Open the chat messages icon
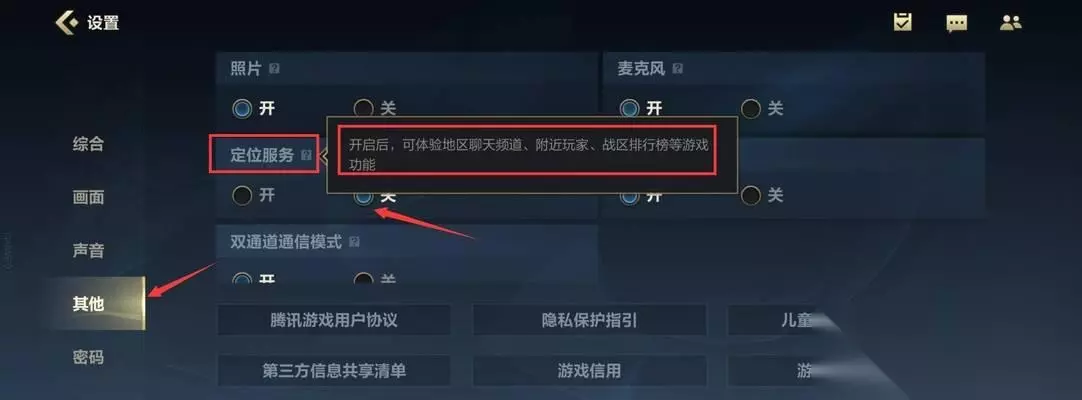1082x400 pixels. pos(956,23)
